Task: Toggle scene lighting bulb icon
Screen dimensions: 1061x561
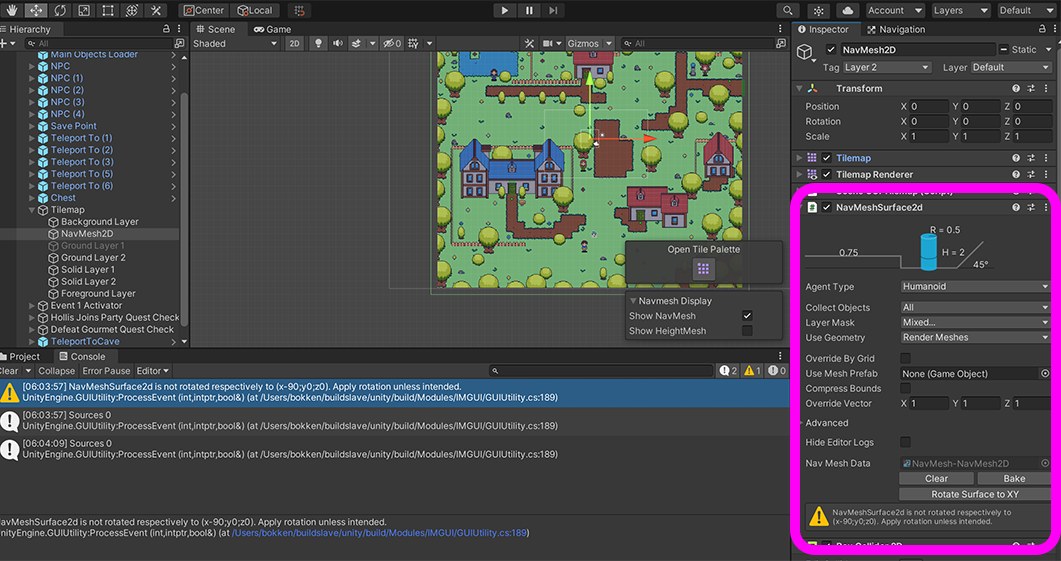Action: [x=319, y=44]
